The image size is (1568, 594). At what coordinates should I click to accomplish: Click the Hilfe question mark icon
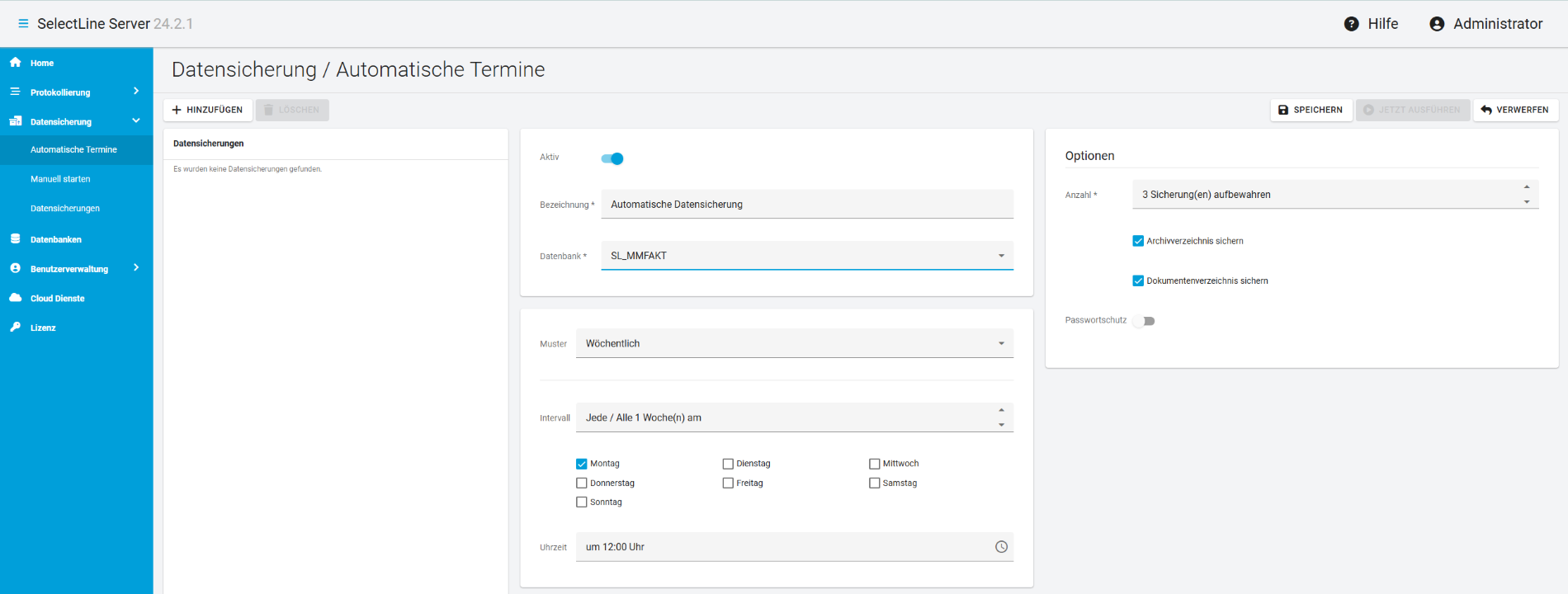tap(1351, 24)
